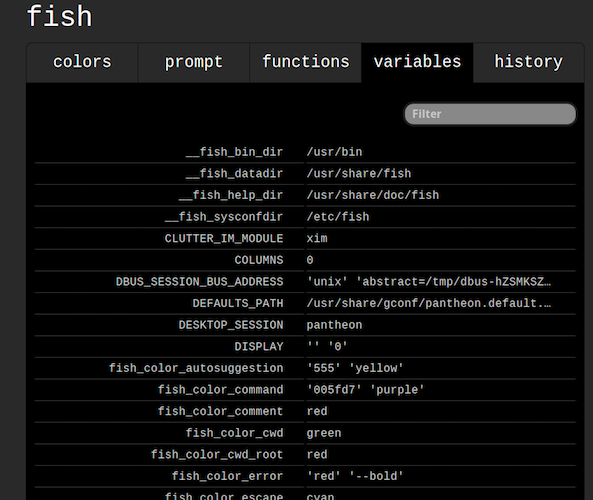593x500 pixels.
Task: Open the history tab
Action: [x=528, y=62]
